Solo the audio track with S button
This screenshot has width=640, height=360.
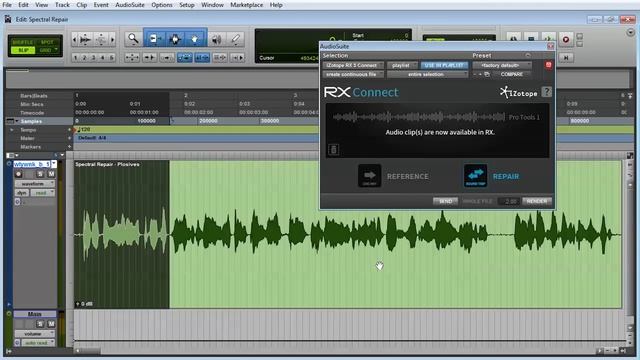click(40, 174)
